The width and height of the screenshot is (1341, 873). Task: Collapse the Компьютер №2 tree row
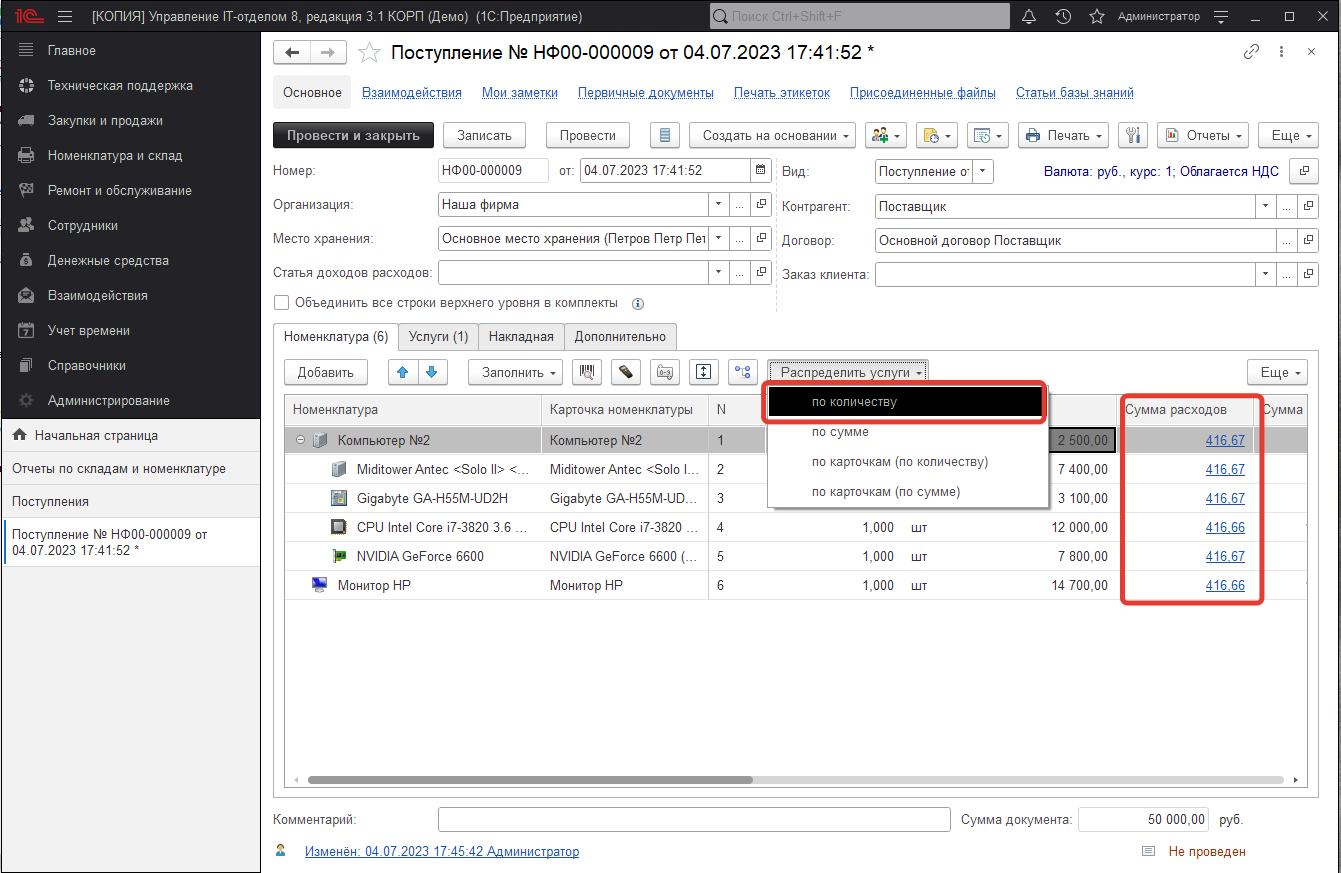pyautogui.click(x=300, y=440)
